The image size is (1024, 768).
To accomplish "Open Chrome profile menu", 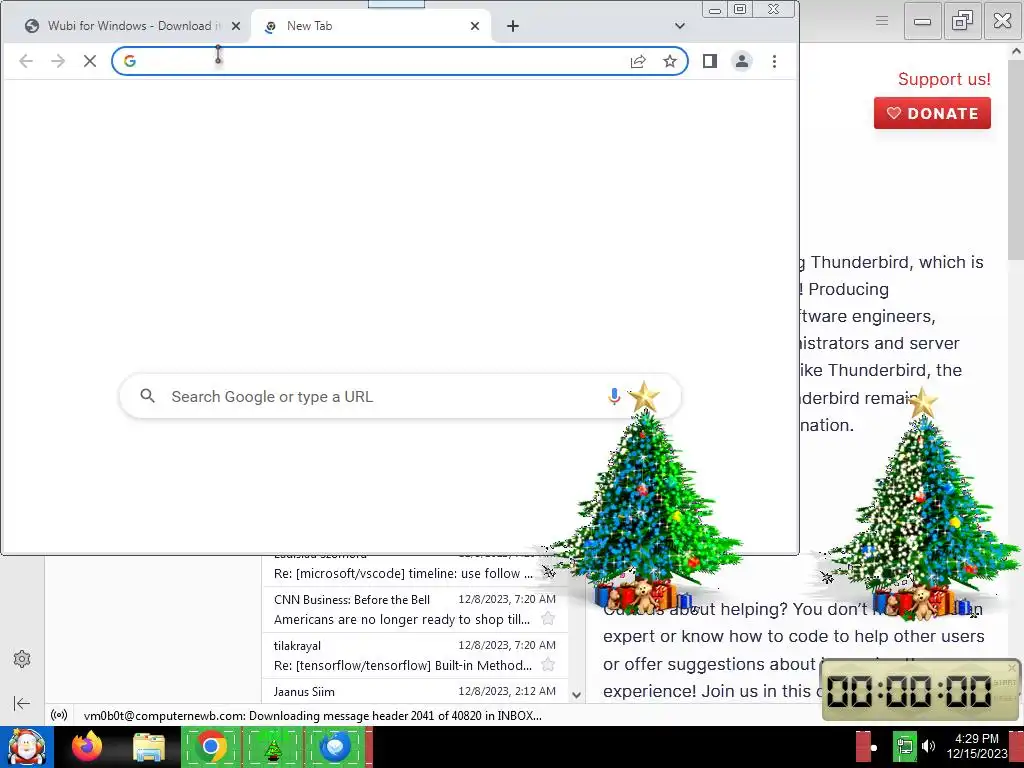I will [742, 61].
